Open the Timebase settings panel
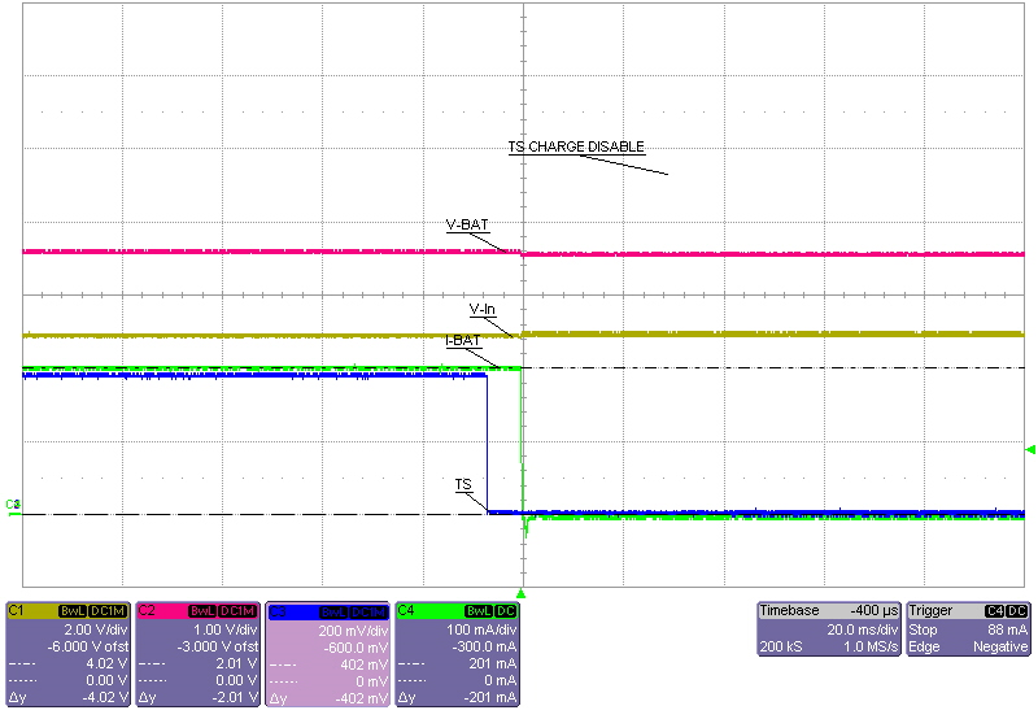The height and width of the screenshot is (708, 1036). click(789, 610)
